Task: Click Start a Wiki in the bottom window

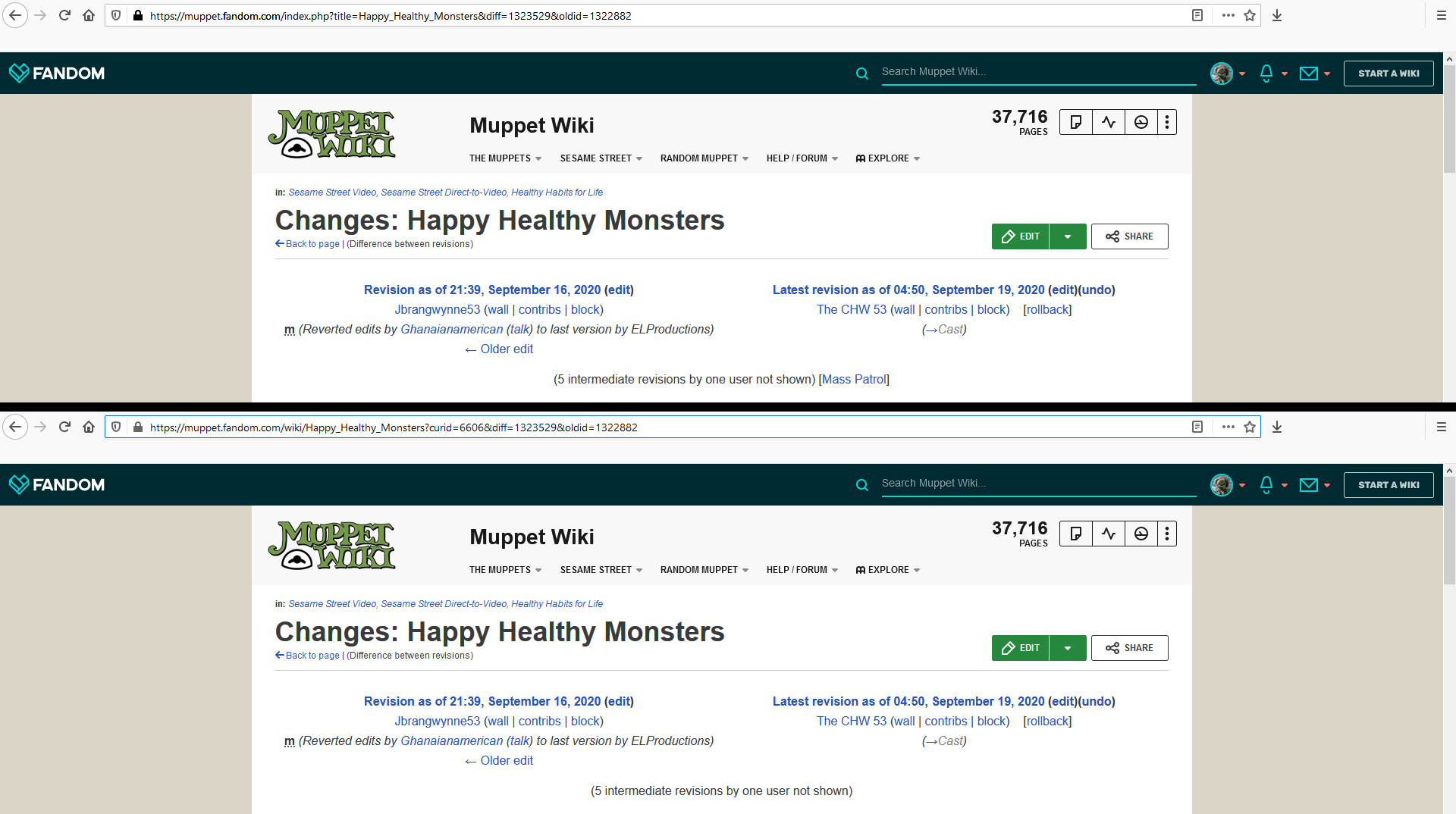Action: coord(1389,485)
